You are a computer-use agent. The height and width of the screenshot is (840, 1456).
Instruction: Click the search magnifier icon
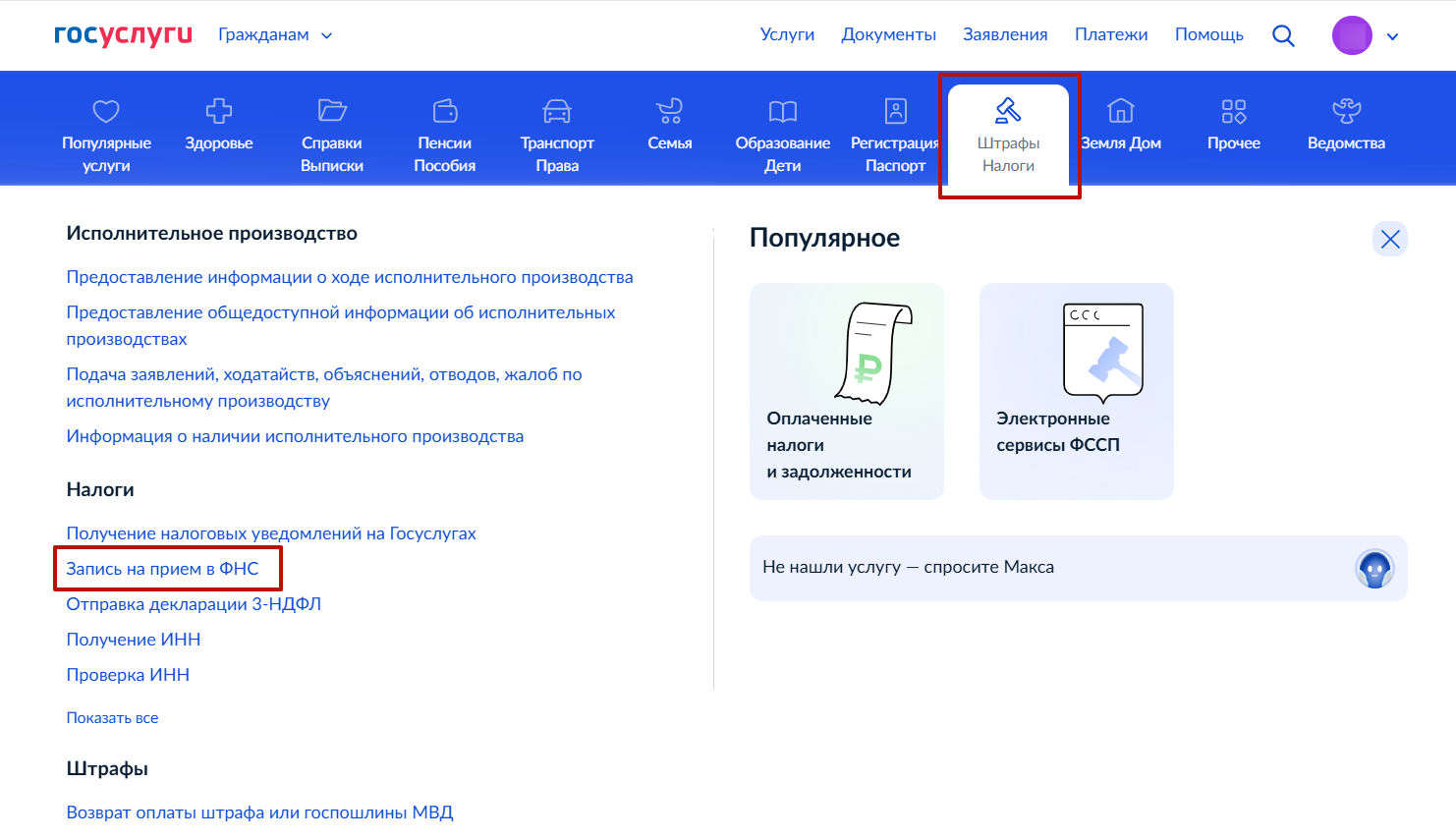tap(1283, 35)
